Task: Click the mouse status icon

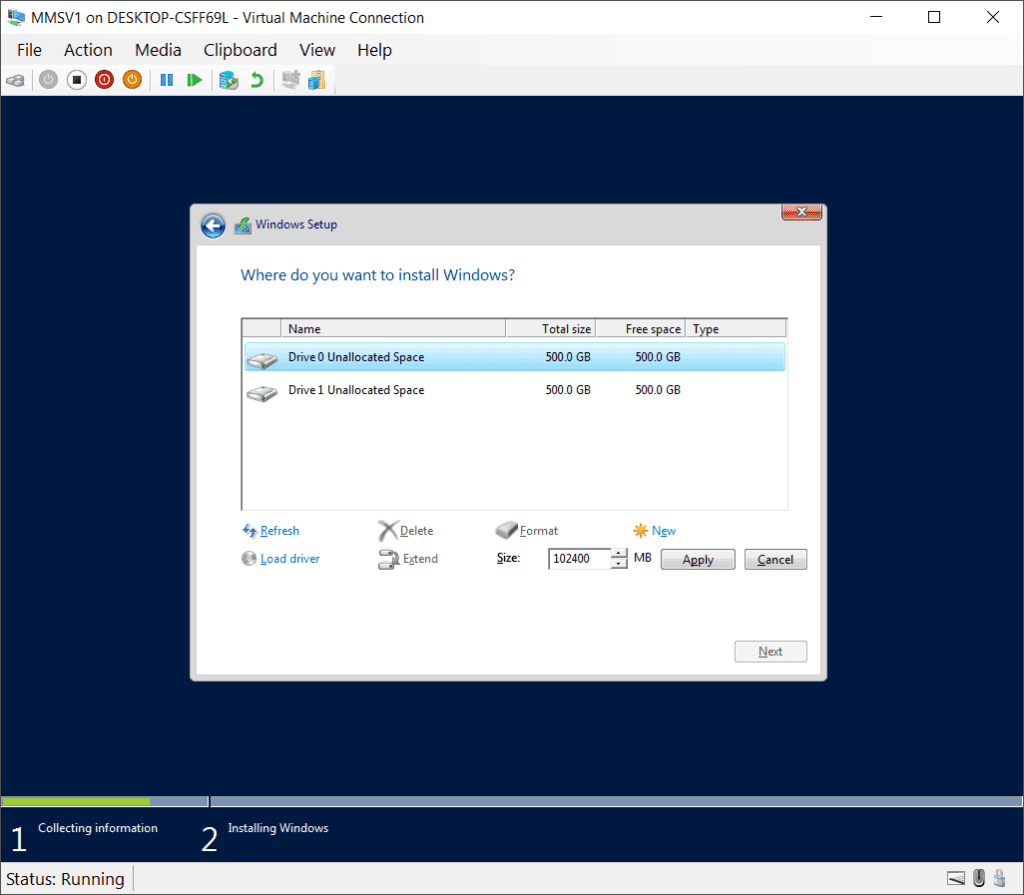Action: 978,877
